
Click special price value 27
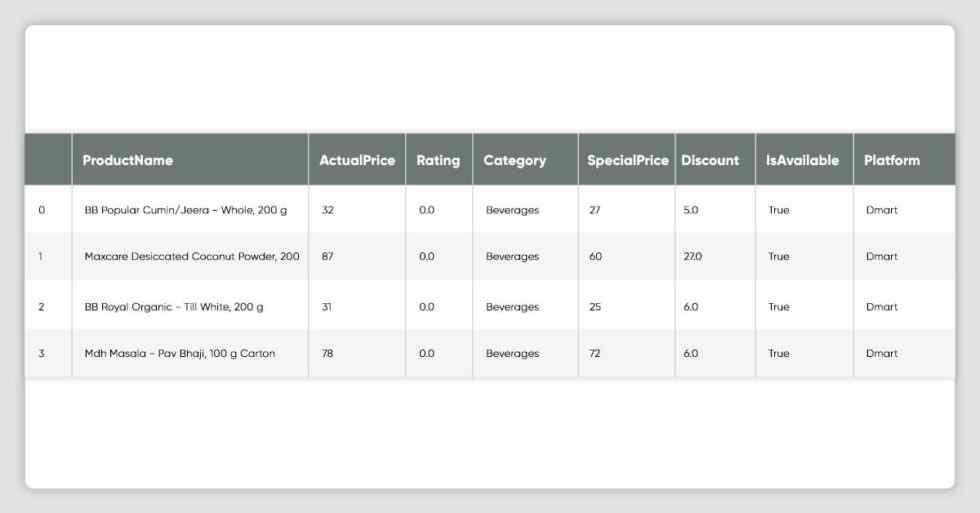click(594, 210)
